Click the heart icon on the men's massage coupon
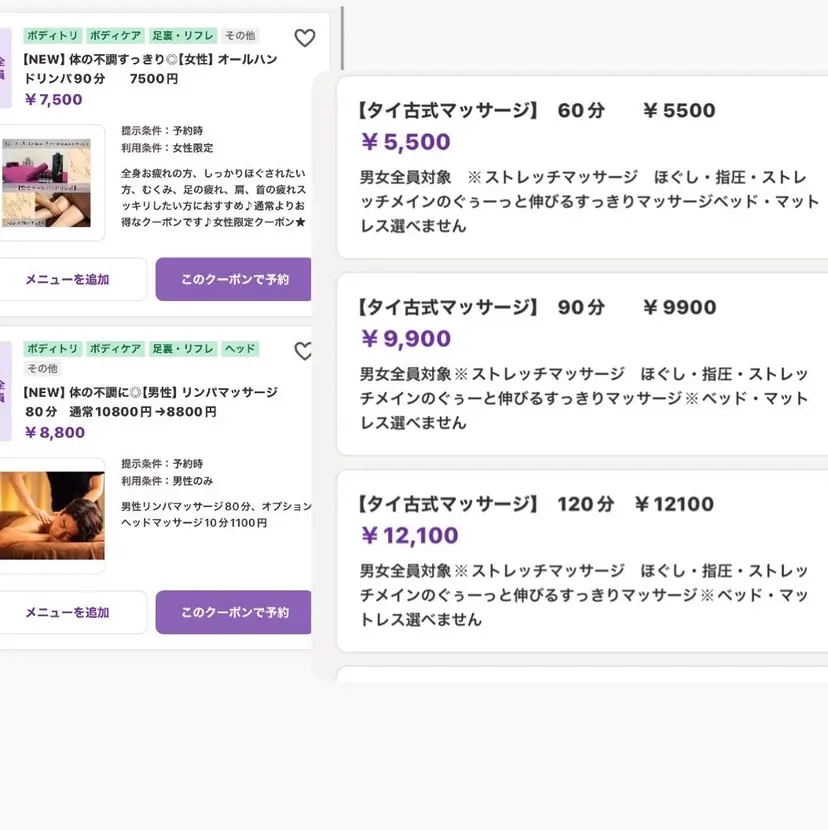Viewport: 828px width, 830px height. [304, 351]
